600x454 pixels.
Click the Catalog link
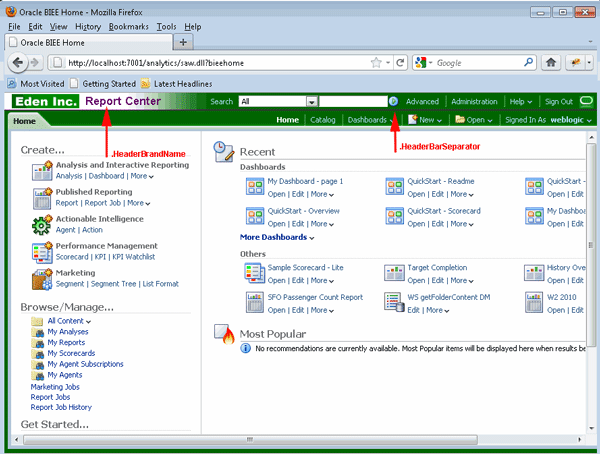(323, 120)
